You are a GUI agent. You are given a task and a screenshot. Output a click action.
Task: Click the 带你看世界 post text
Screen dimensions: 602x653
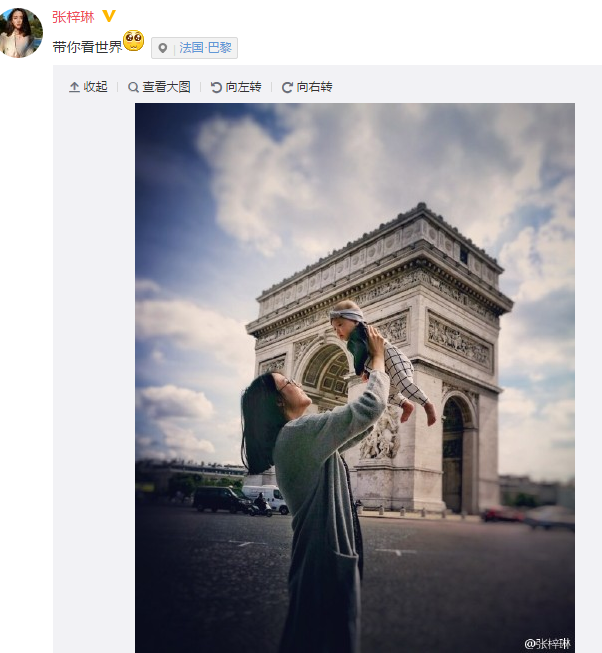tap(87, 47)
